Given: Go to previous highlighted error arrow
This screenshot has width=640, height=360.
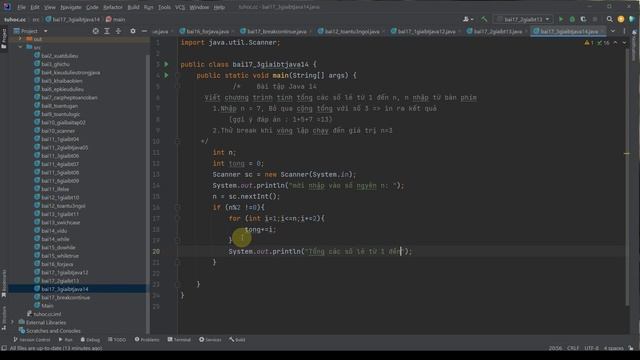Looking at the screenshot, I should (x=616, y=42).
